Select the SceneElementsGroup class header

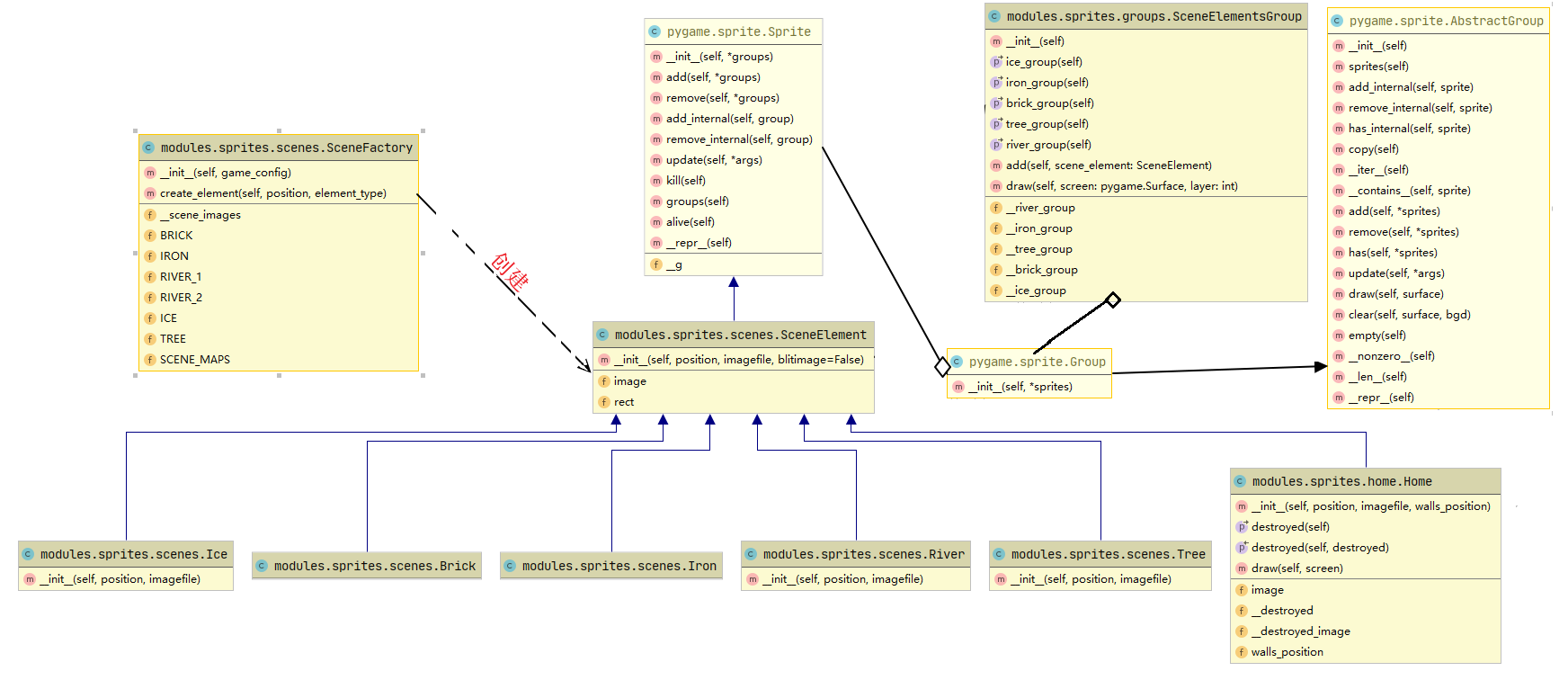tap(1146, 16)
